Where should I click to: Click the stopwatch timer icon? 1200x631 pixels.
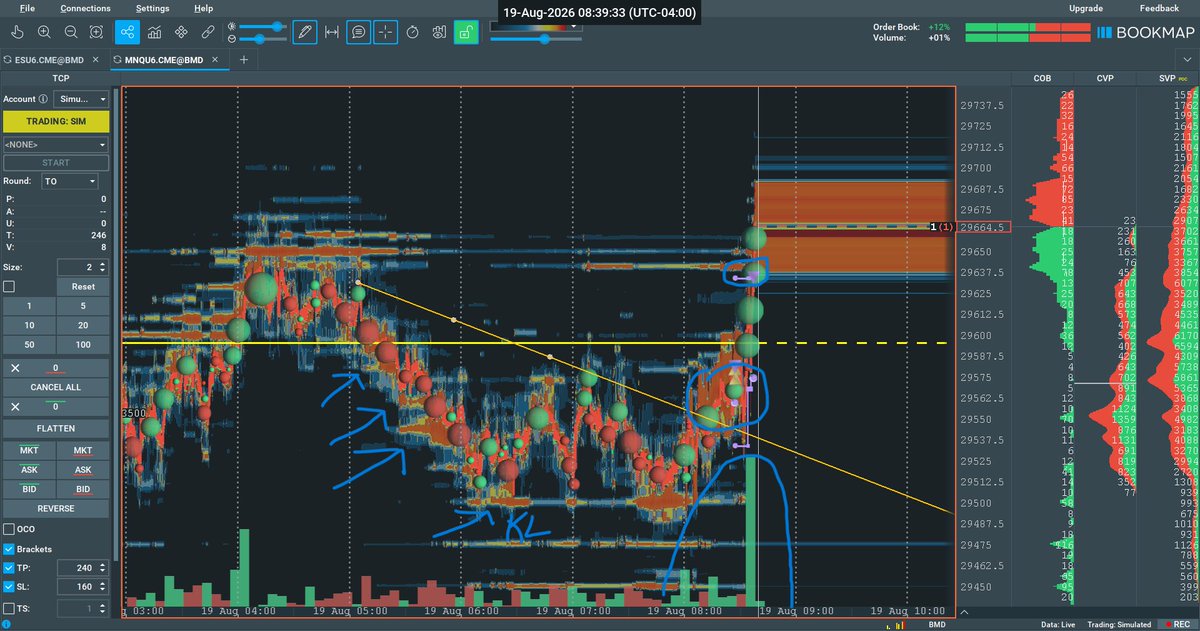click(412, 32)
